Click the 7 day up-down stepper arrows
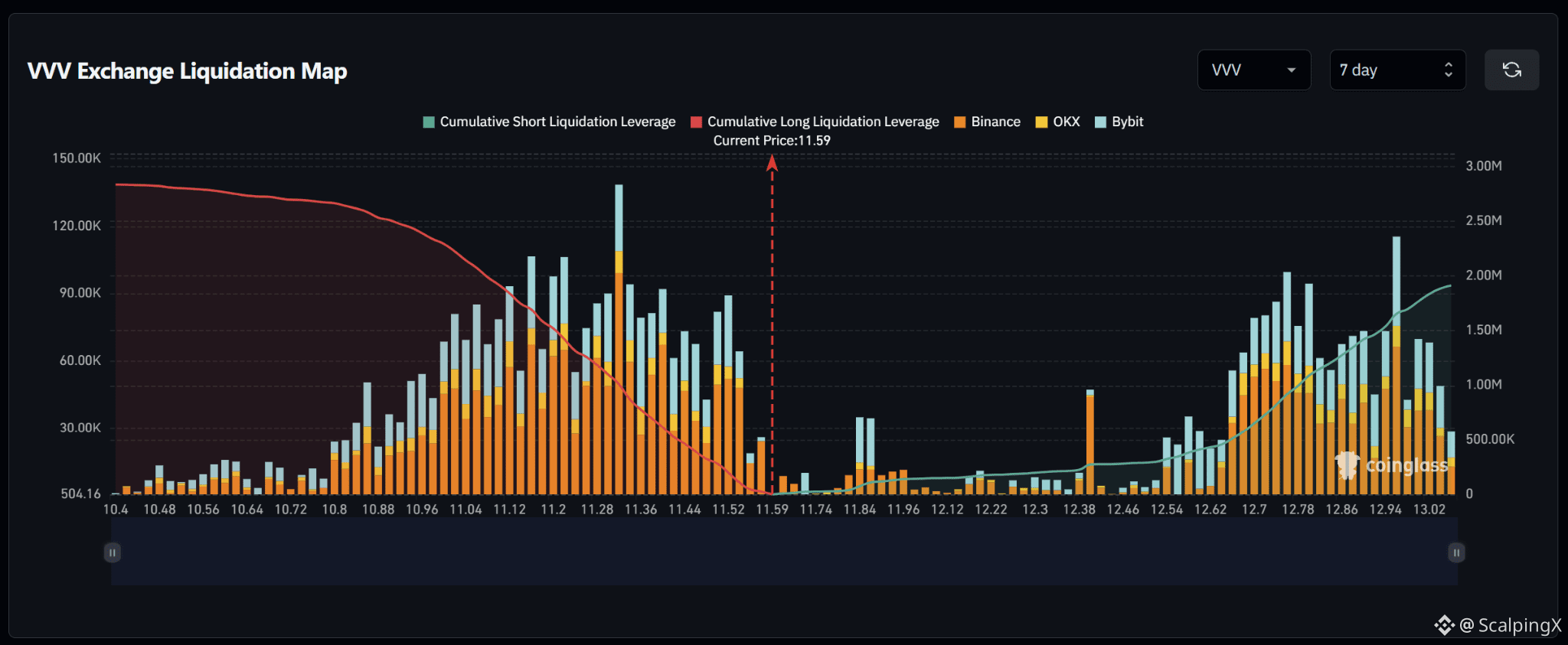This screenshot has width=1568, height=645. tap(1449, 70)
